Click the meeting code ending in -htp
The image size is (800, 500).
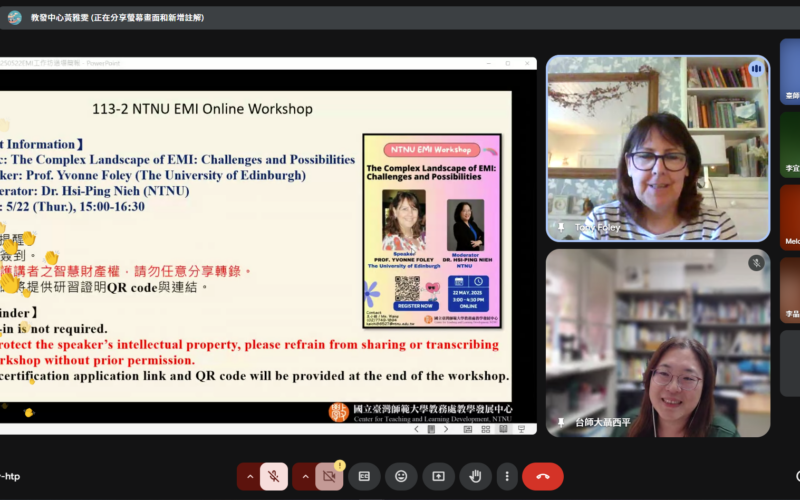pyautogui.click(x=10, y=477)
